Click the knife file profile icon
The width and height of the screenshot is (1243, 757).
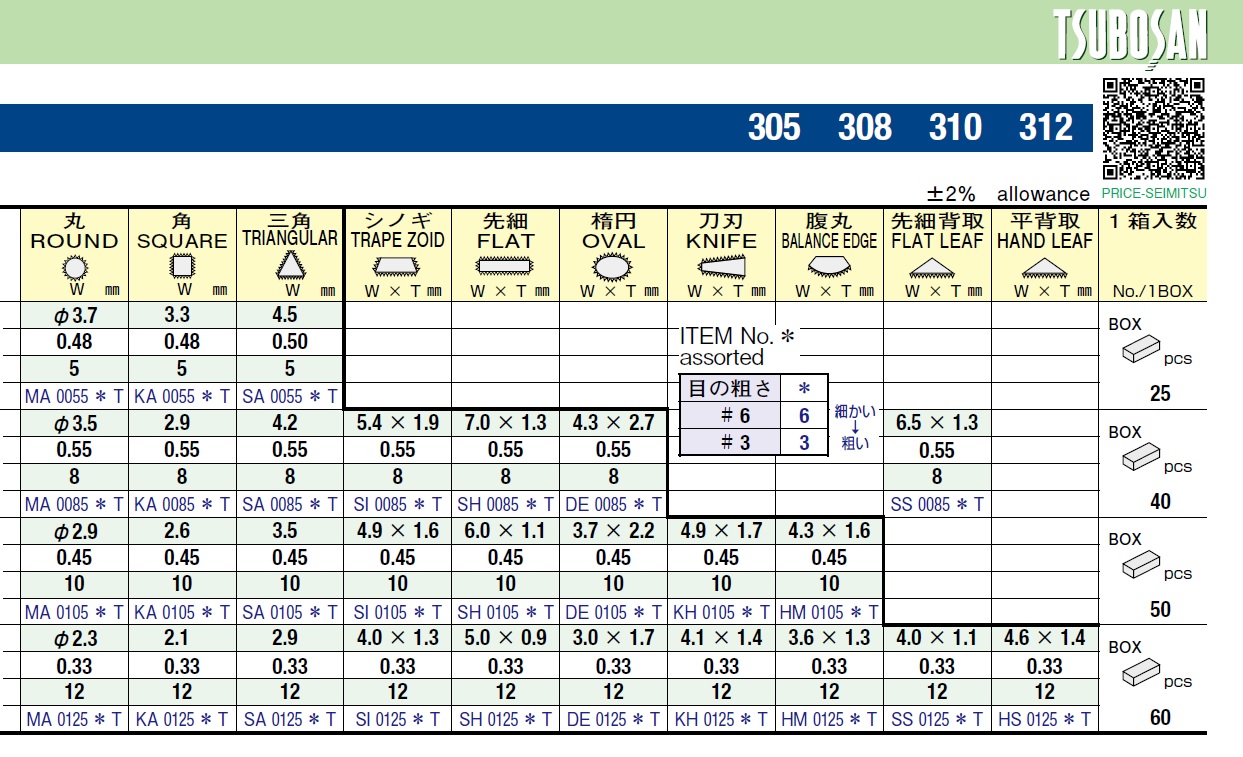pyautogui.click(x=722, y=266)
